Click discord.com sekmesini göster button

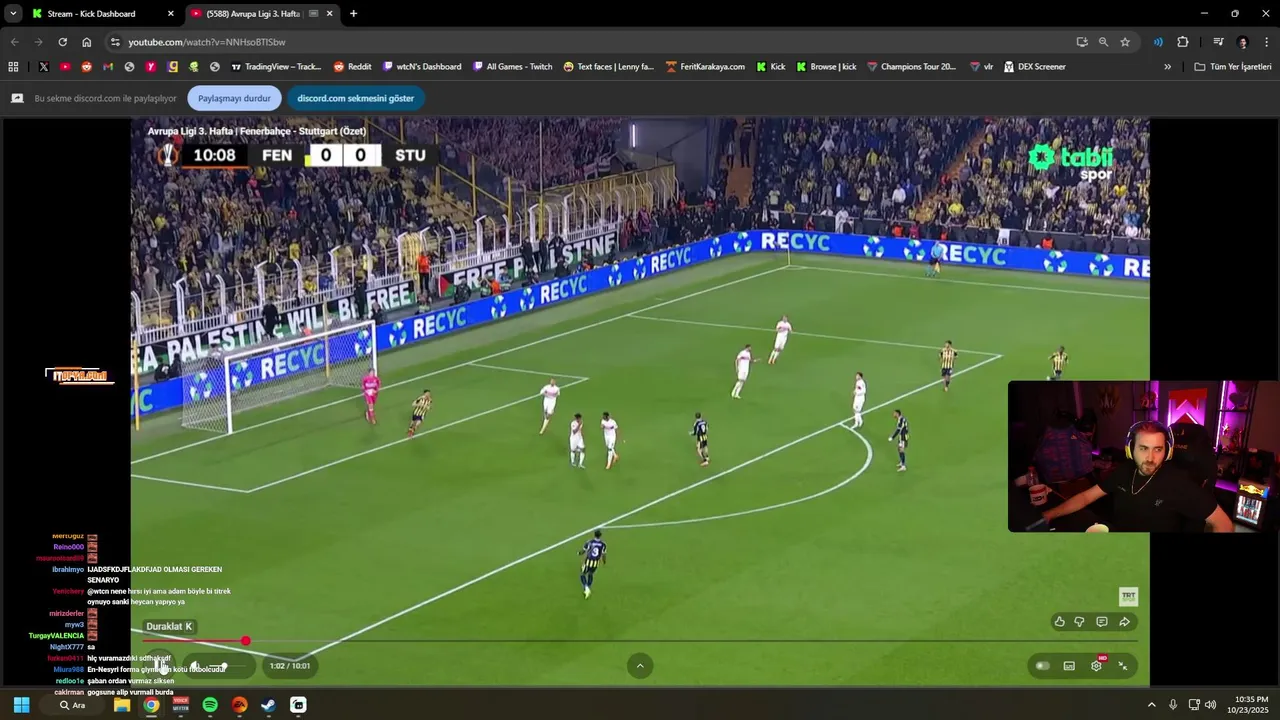(x=355, y=98)
